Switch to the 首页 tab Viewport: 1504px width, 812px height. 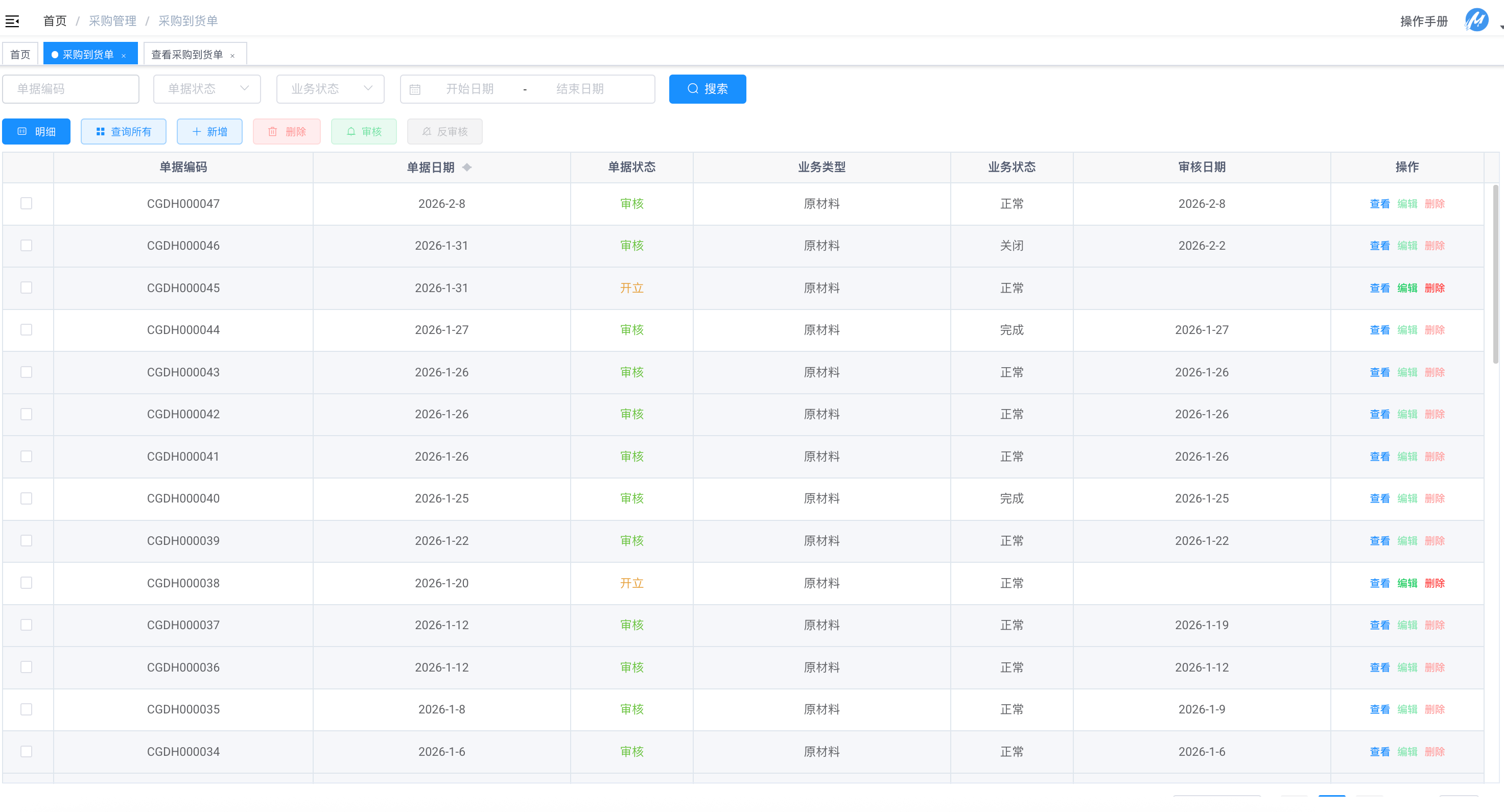tap(20, 54)
